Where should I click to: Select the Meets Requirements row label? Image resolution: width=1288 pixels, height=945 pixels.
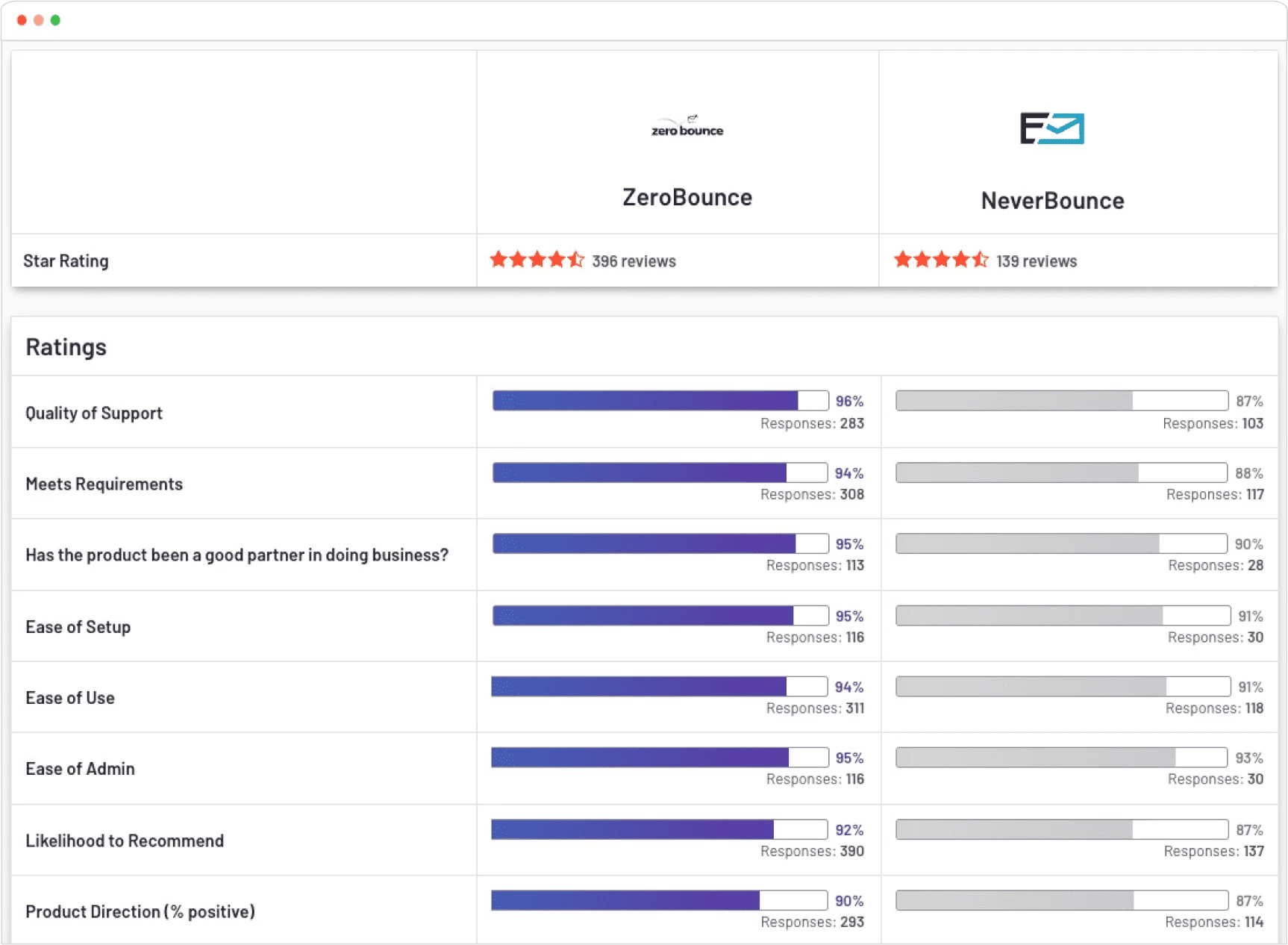click(x=104, y=484)
